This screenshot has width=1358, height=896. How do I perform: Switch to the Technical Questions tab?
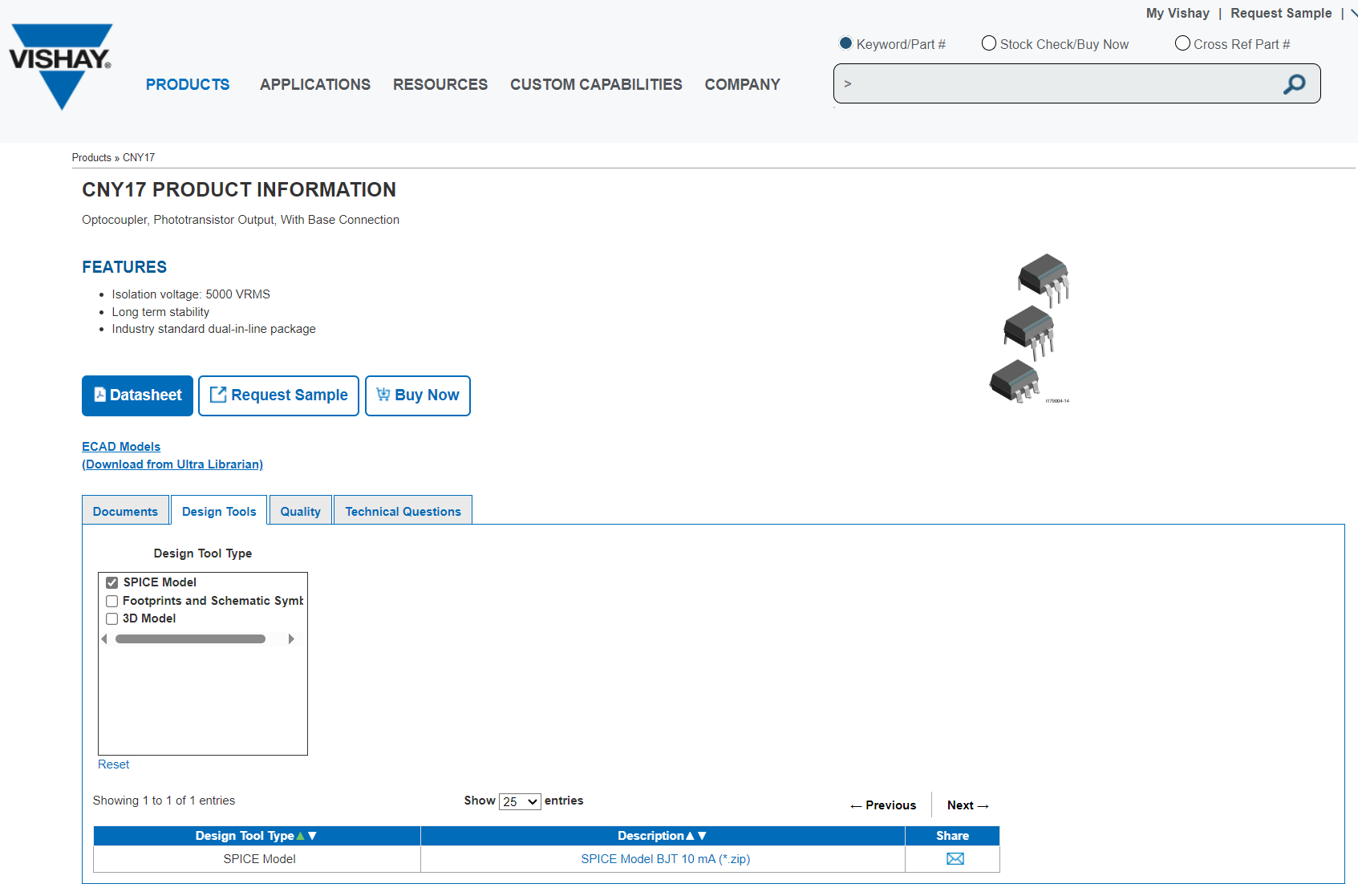[403, 511]
